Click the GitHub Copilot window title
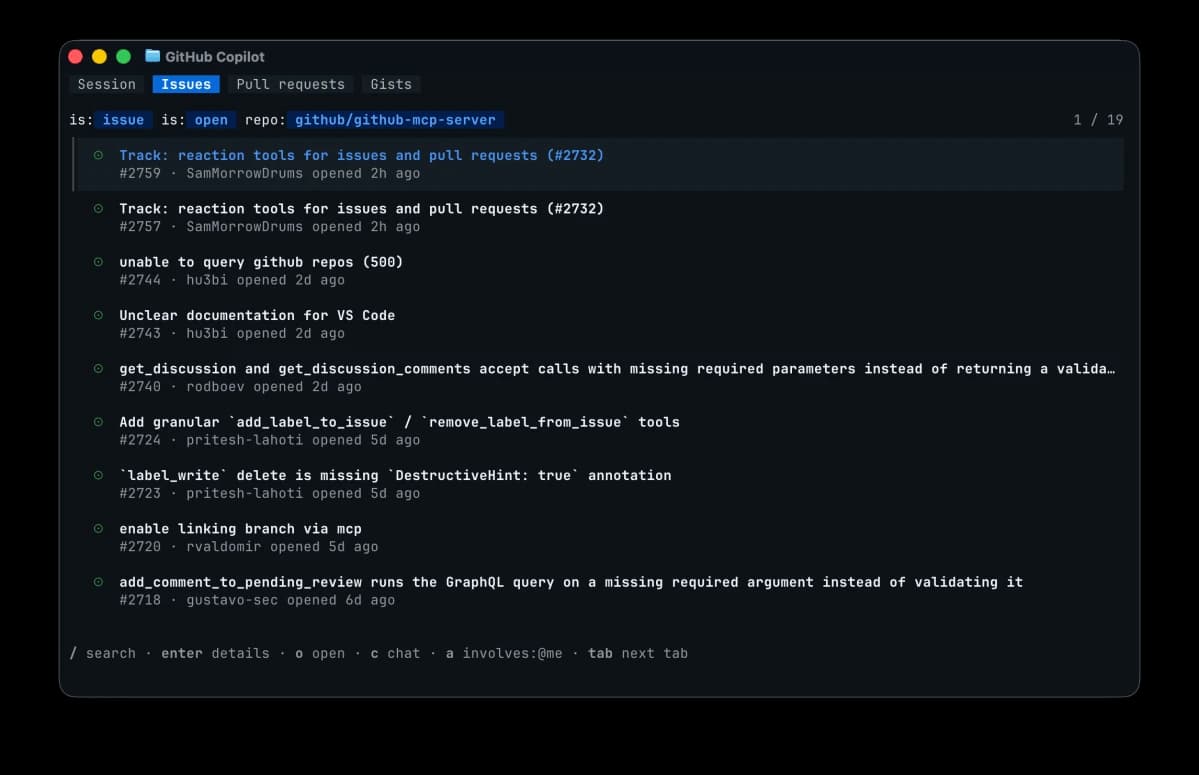 [215, 57]
